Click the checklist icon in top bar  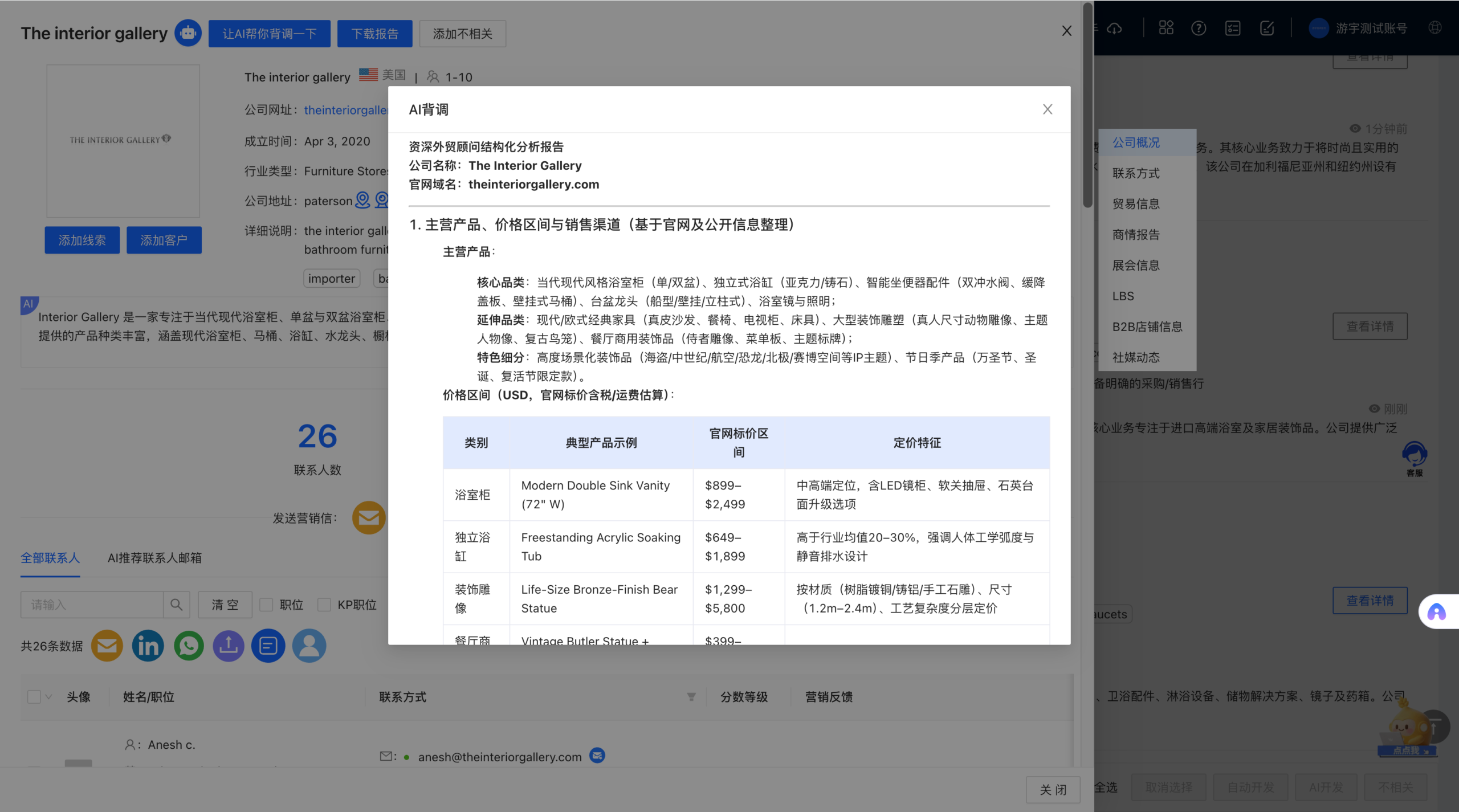1233,28
